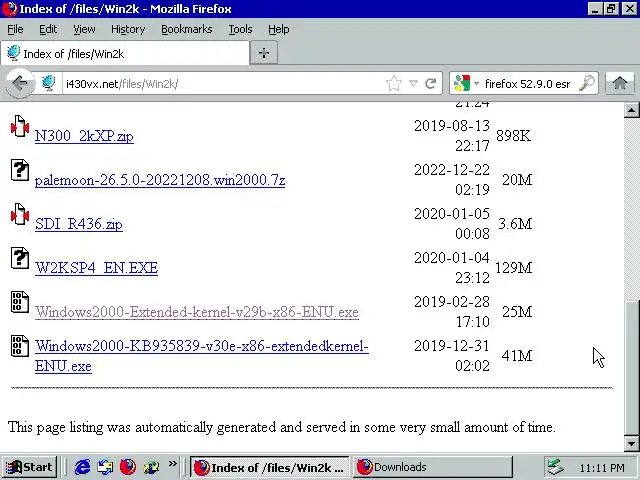Go to the home page with the Home icon
This screenshot has height=480, width=640.
pyautogui.click(x=620, y=83)
